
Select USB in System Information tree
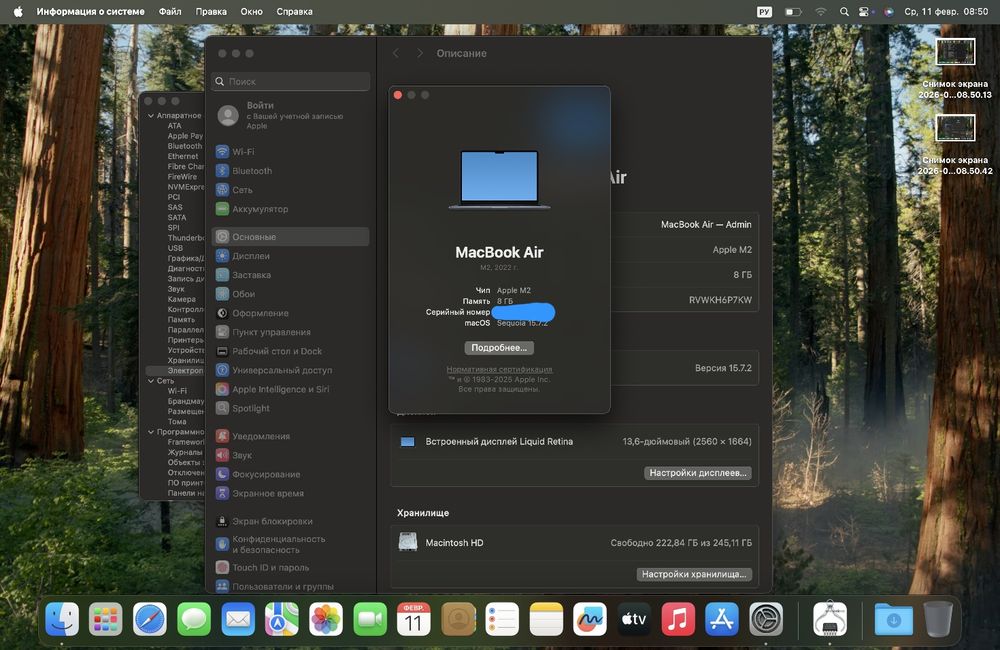click(x=175, y=248)
